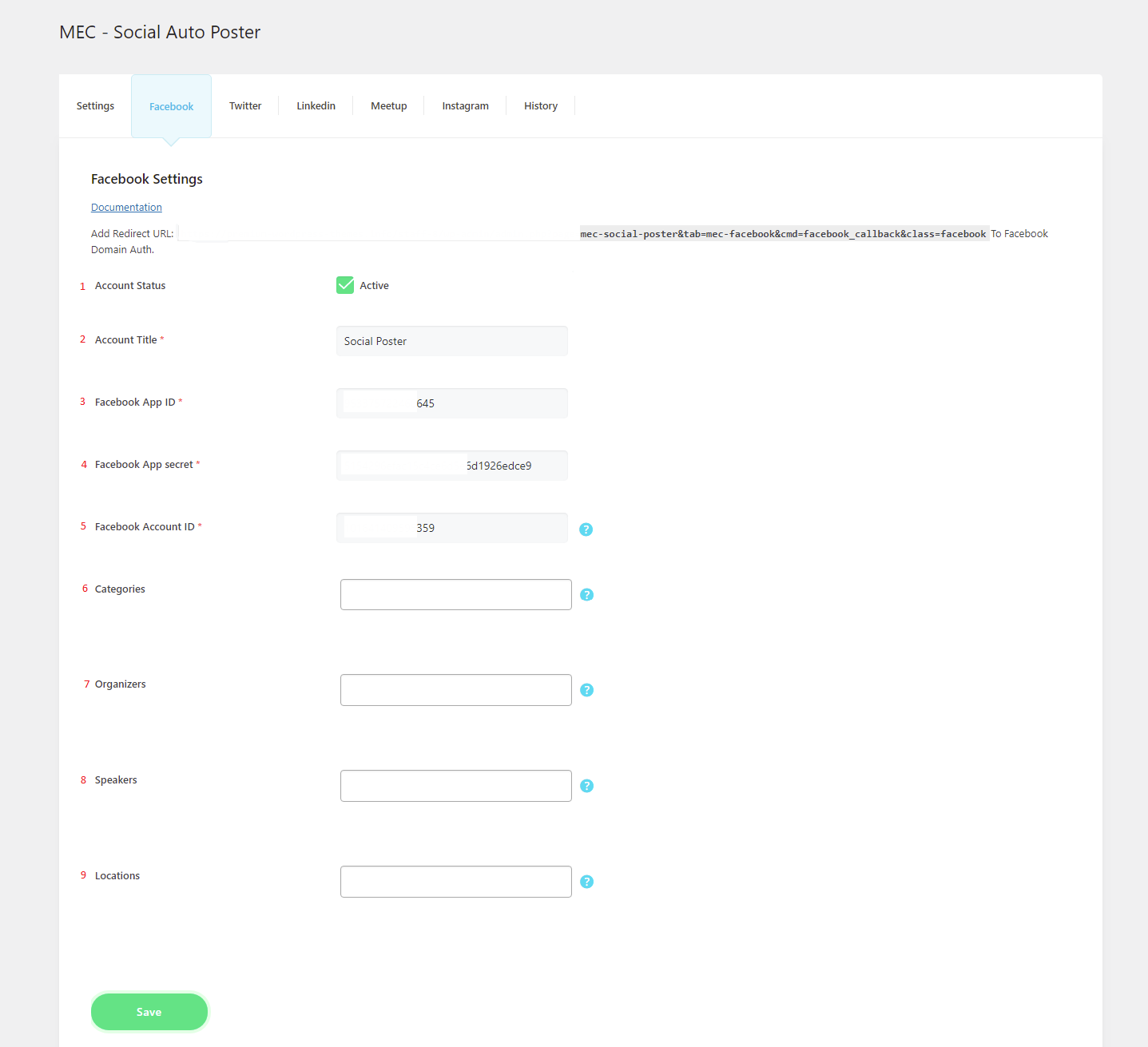This screenshot has height=1047, width=1148.
Task: Go to the Linkedin tab
Action: tap(316, 106)
